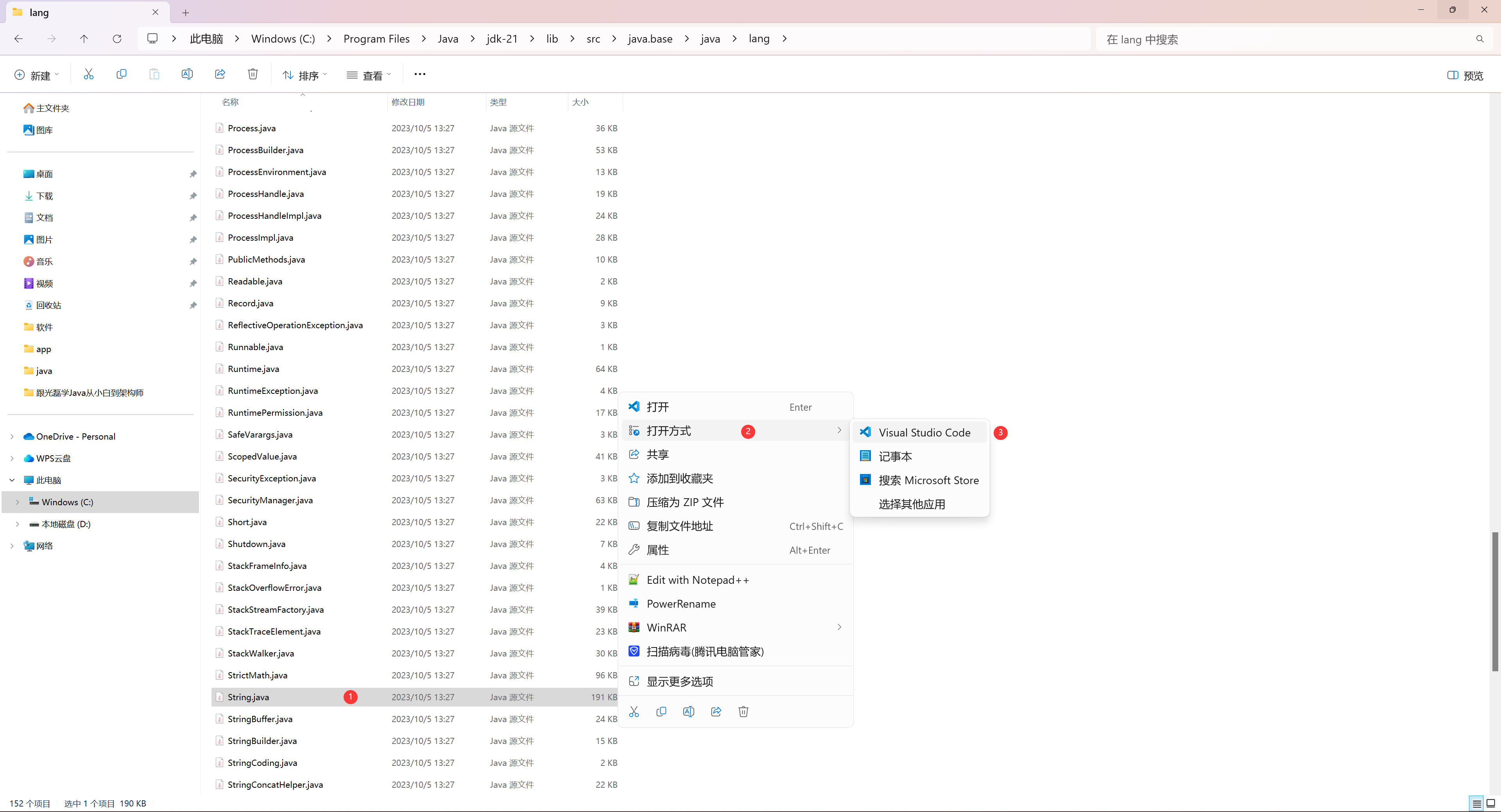Viewport: 1501px width, 812px height.
Task: Expand 网络 in sidebar
Action: click(x=12, y=546)
